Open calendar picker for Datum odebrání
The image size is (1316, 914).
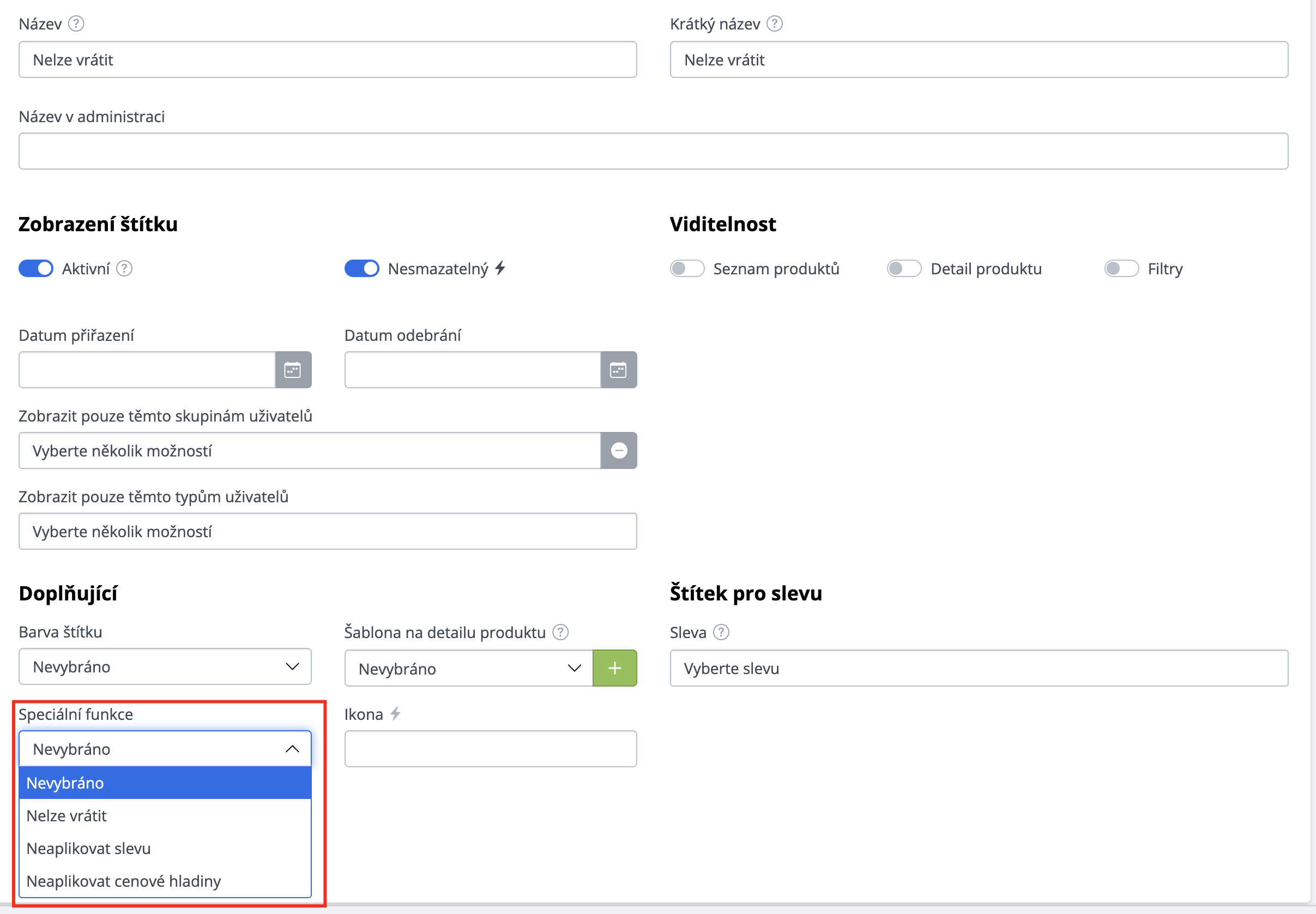click(x=618, y=370)
